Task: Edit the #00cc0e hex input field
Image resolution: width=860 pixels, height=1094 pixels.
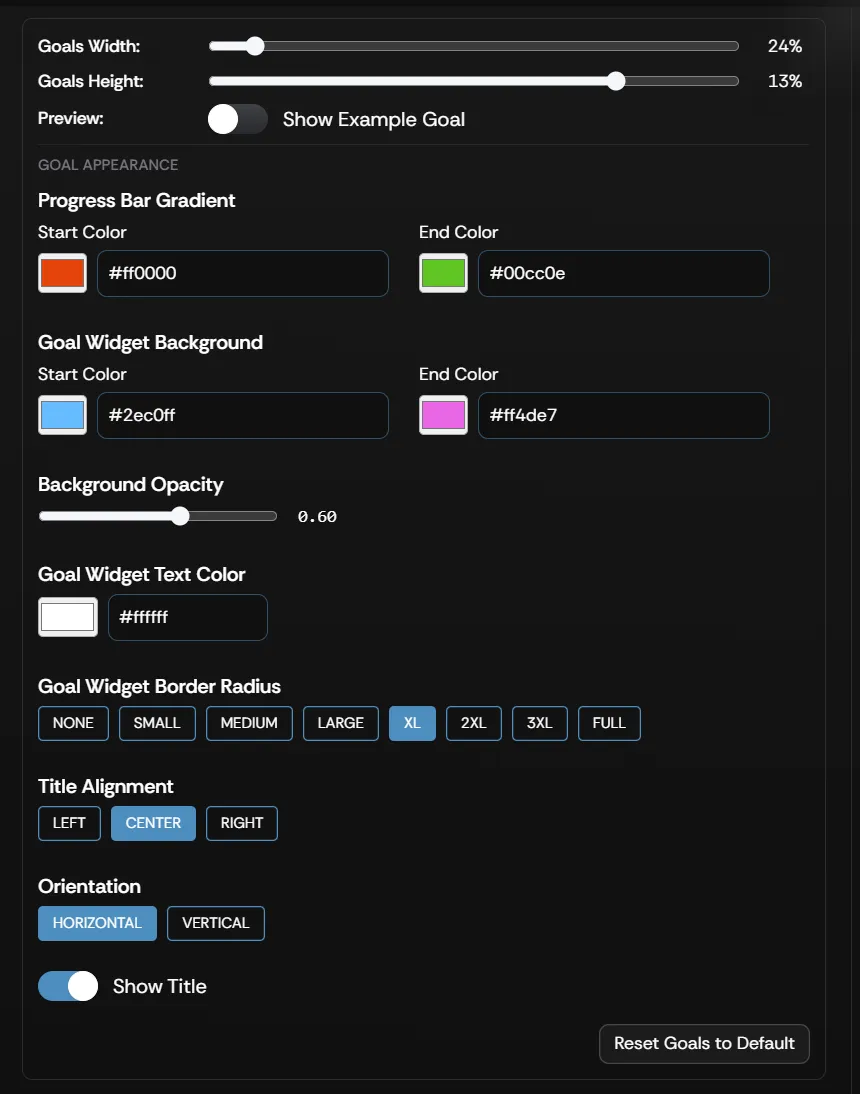Action: pyautogui.click(x=624, y=273)
